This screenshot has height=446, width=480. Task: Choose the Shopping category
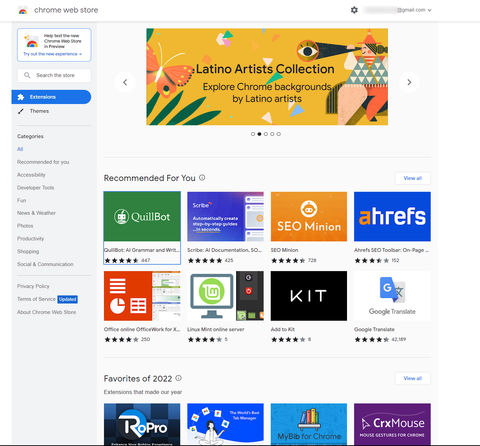coord(28,251)
